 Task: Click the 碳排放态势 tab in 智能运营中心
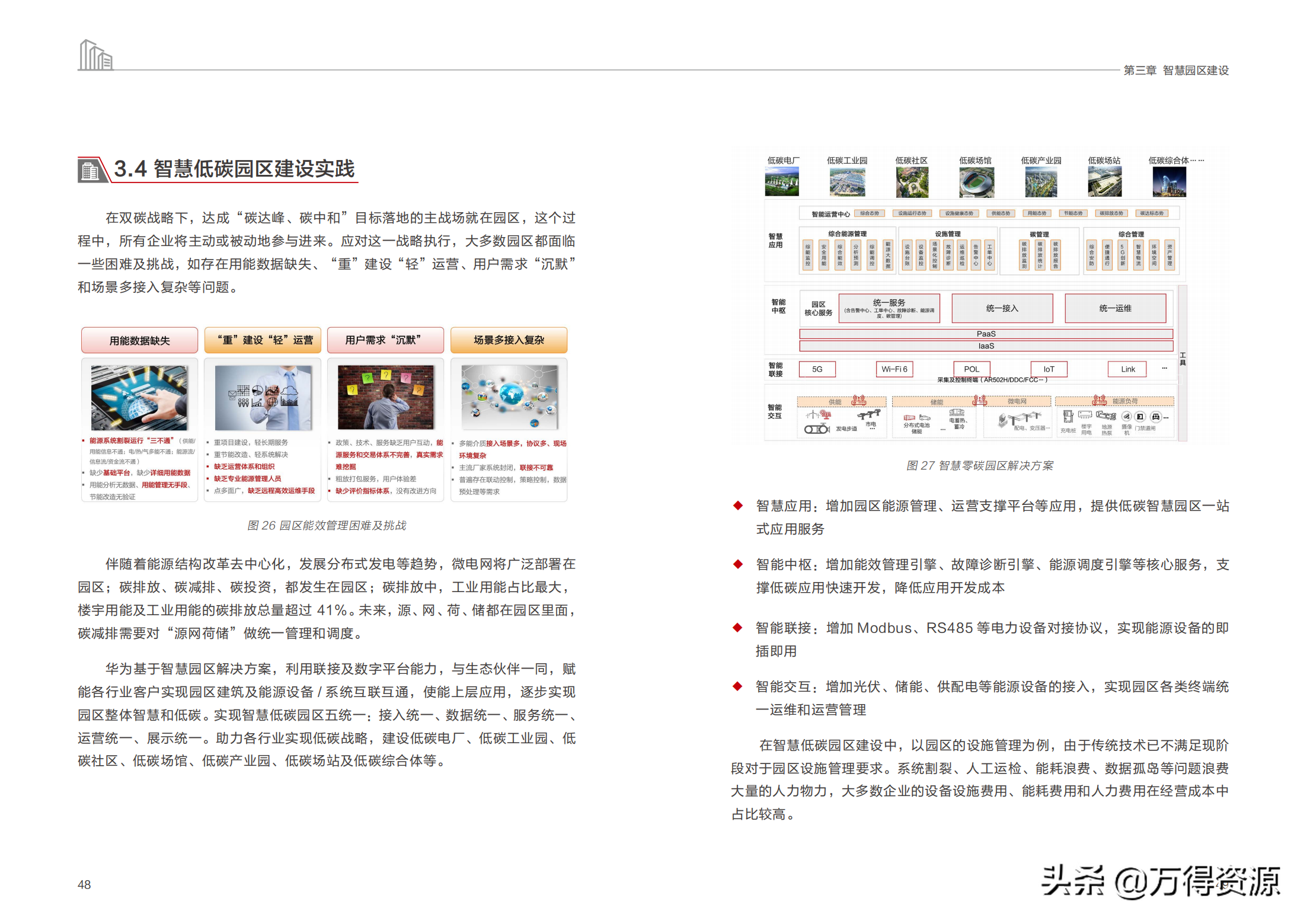pyautogui.click(x=1111, y=213)
